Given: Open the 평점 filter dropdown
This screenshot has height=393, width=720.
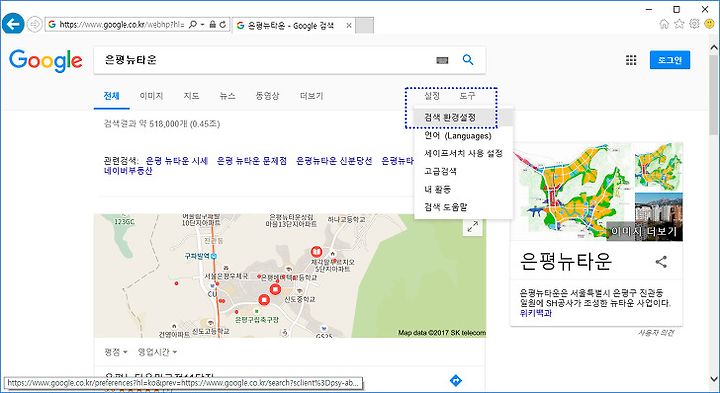Looking at the screenshot, I should tap(116, 352).
